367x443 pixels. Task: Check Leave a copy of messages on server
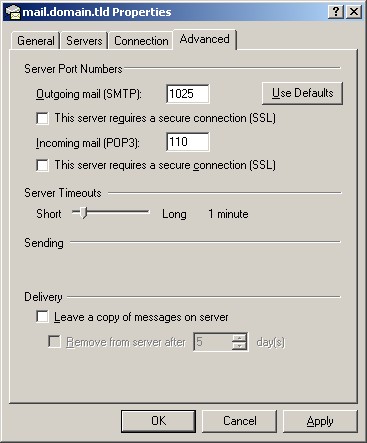pos(42,317)
